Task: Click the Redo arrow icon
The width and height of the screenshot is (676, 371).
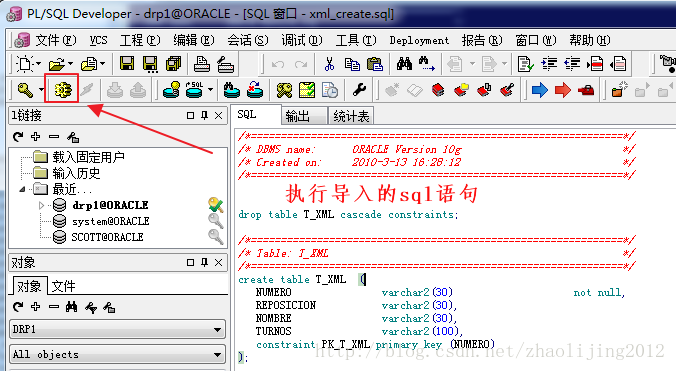Action: point(300,65)
